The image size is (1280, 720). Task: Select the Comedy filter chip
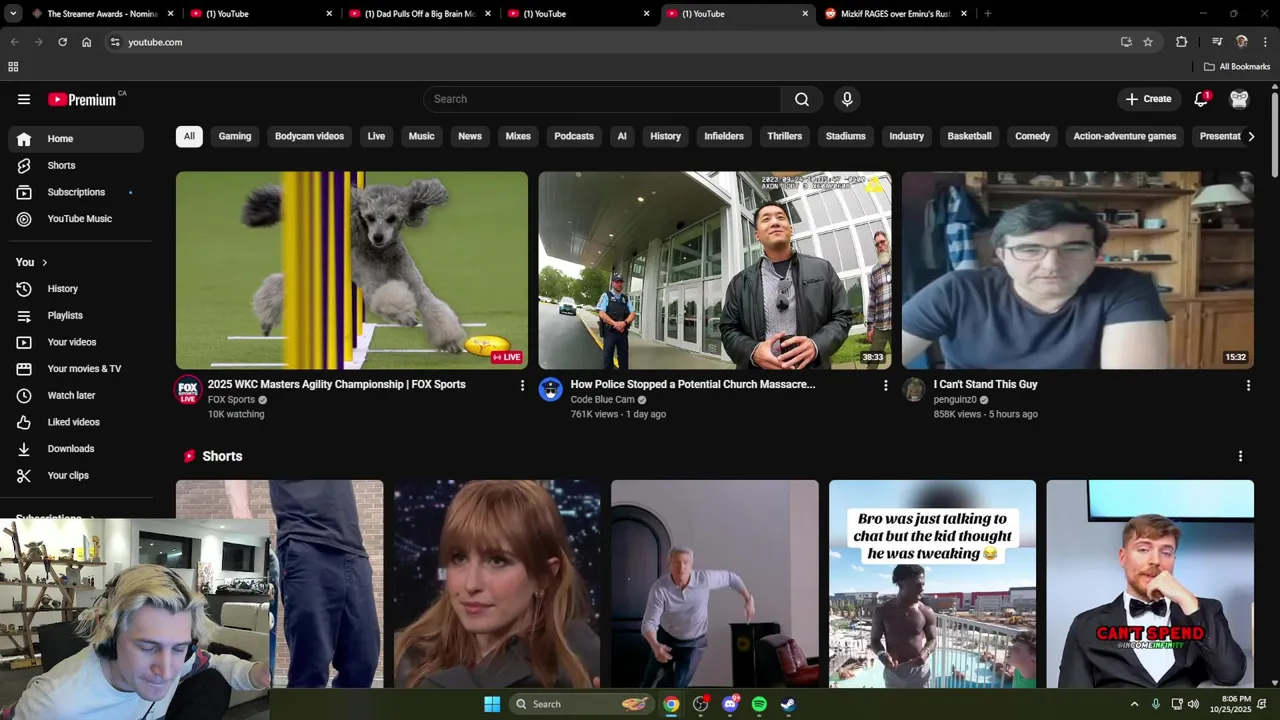tap(1033, 136)
